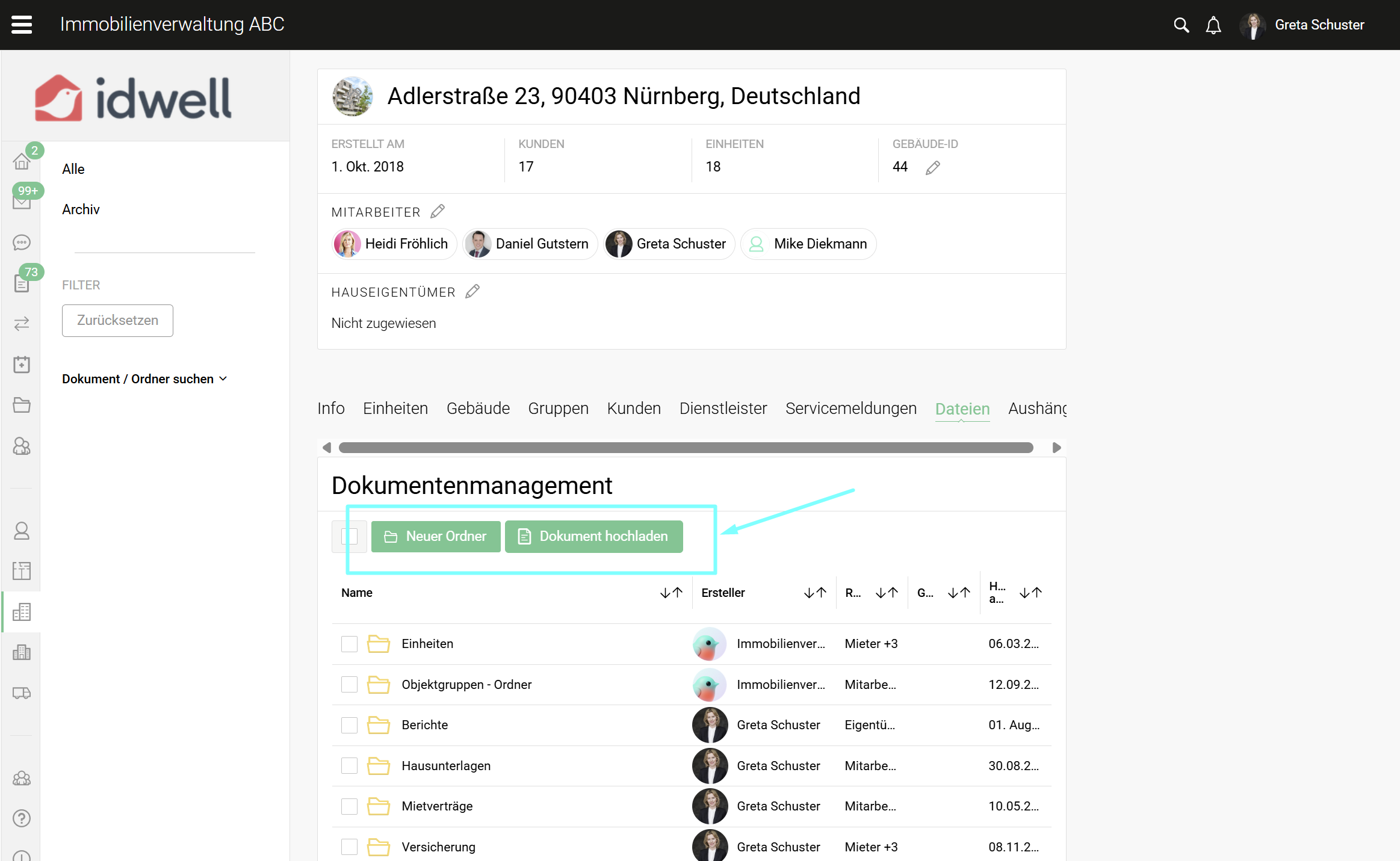Expand Dokument / Ordner suchen filter
The image size is (1400, 861).
tap(144, 379)
